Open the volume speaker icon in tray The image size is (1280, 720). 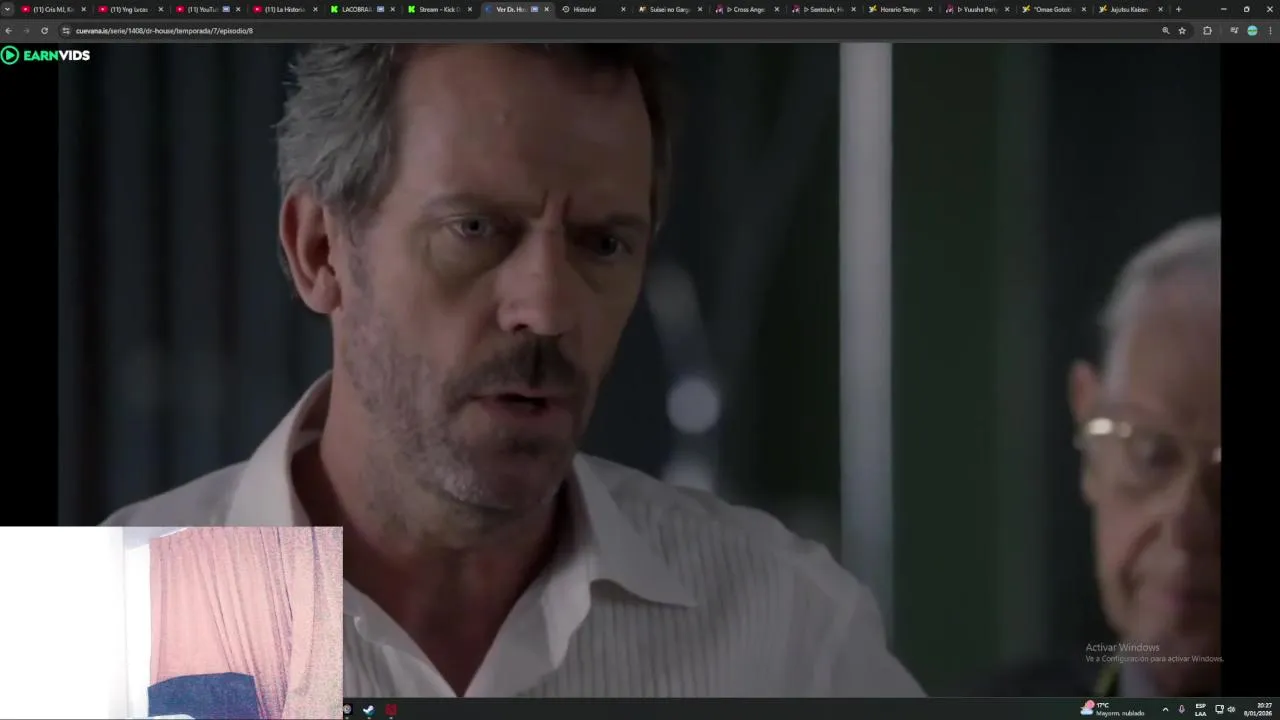click(1231, 709)
